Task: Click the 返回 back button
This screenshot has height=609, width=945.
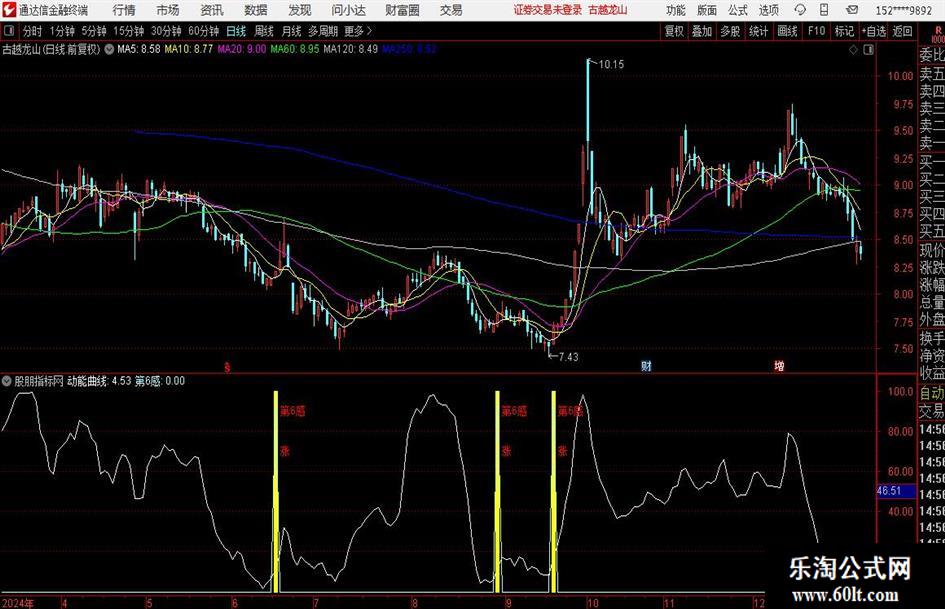Action: 902,31
